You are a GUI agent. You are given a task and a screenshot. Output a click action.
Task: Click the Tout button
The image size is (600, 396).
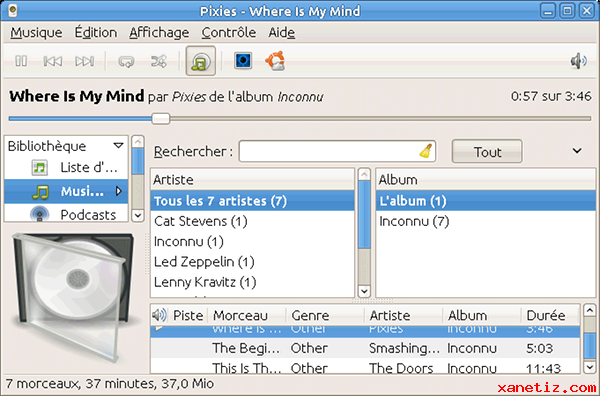pos(487,152)
